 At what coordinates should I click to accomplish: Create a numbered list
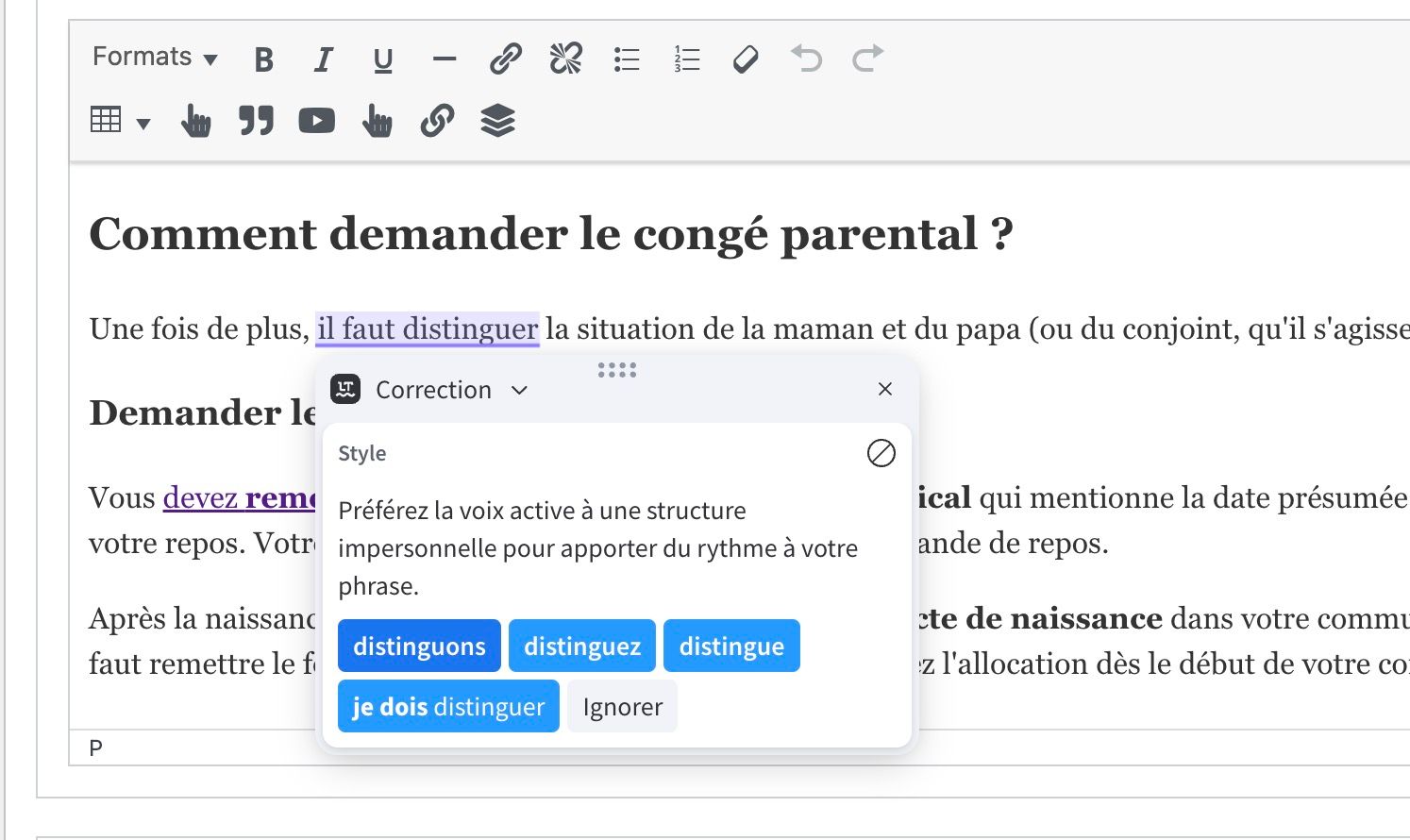pos(686,59)
